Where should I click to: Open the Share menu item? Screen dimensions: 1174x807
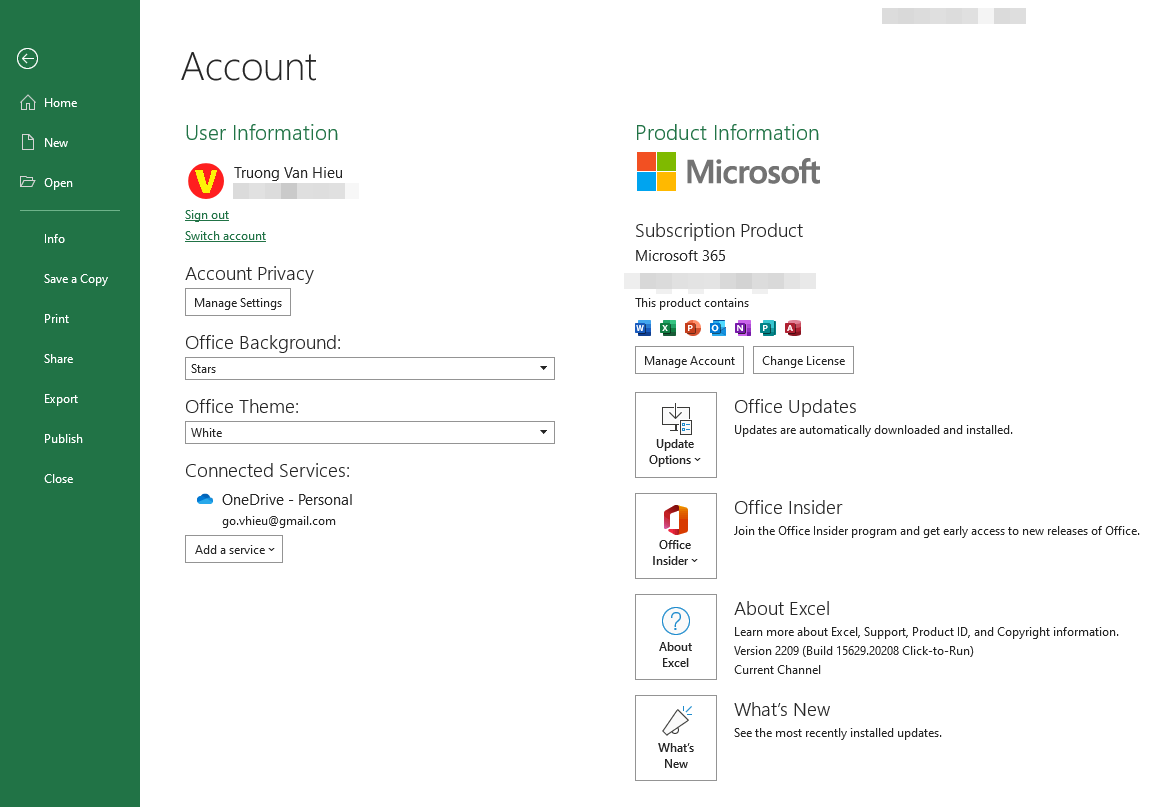pos(58,359)
